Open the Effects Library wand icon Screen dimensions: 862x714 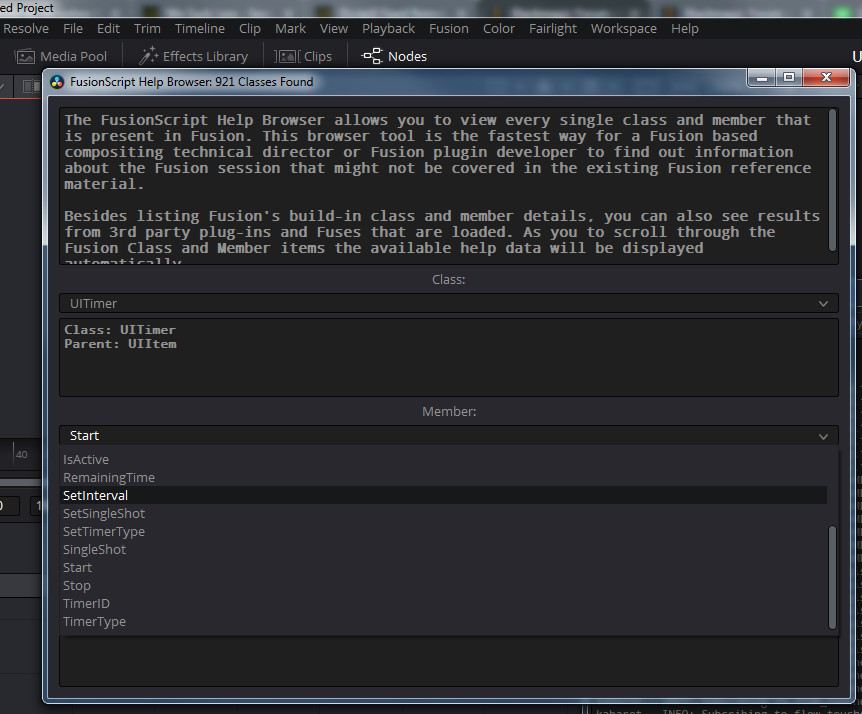pyautogui.click(x=148, y=56)
